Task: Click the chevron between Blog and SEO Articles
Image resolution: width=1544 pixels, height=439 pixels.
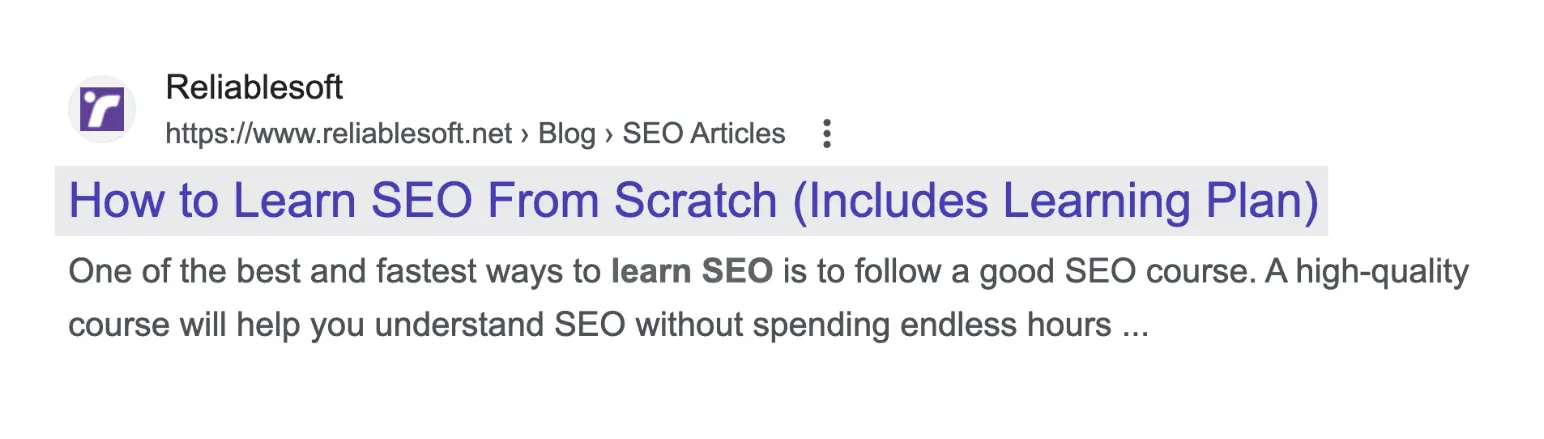Action: pos(609,133)
